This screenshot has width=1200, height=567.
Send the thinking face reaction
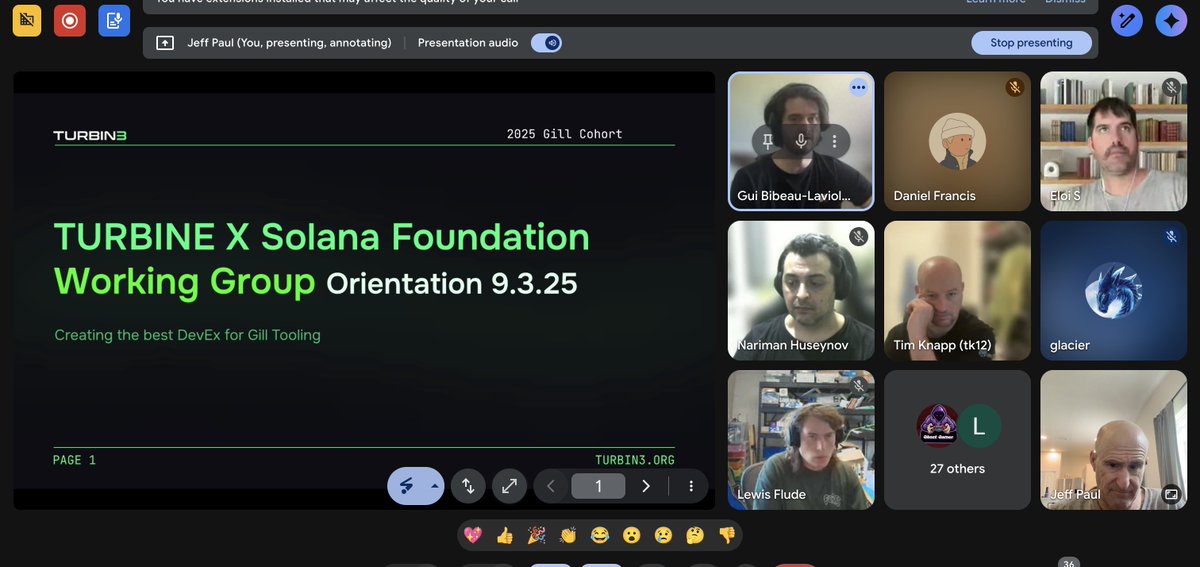click(x=695, y=535)
